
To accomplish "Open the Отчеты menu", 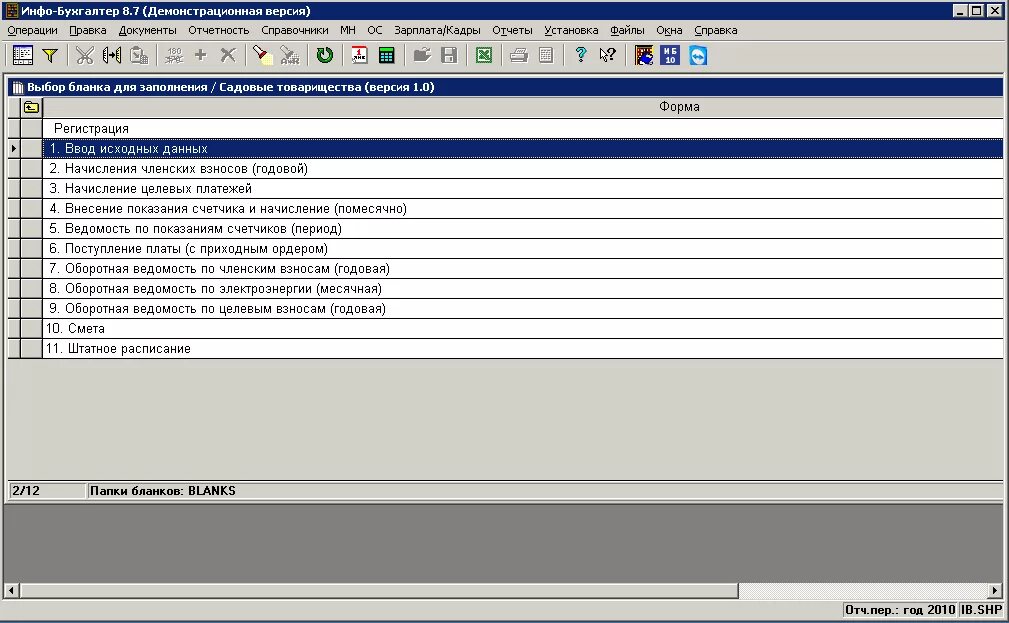I will 512,30.
